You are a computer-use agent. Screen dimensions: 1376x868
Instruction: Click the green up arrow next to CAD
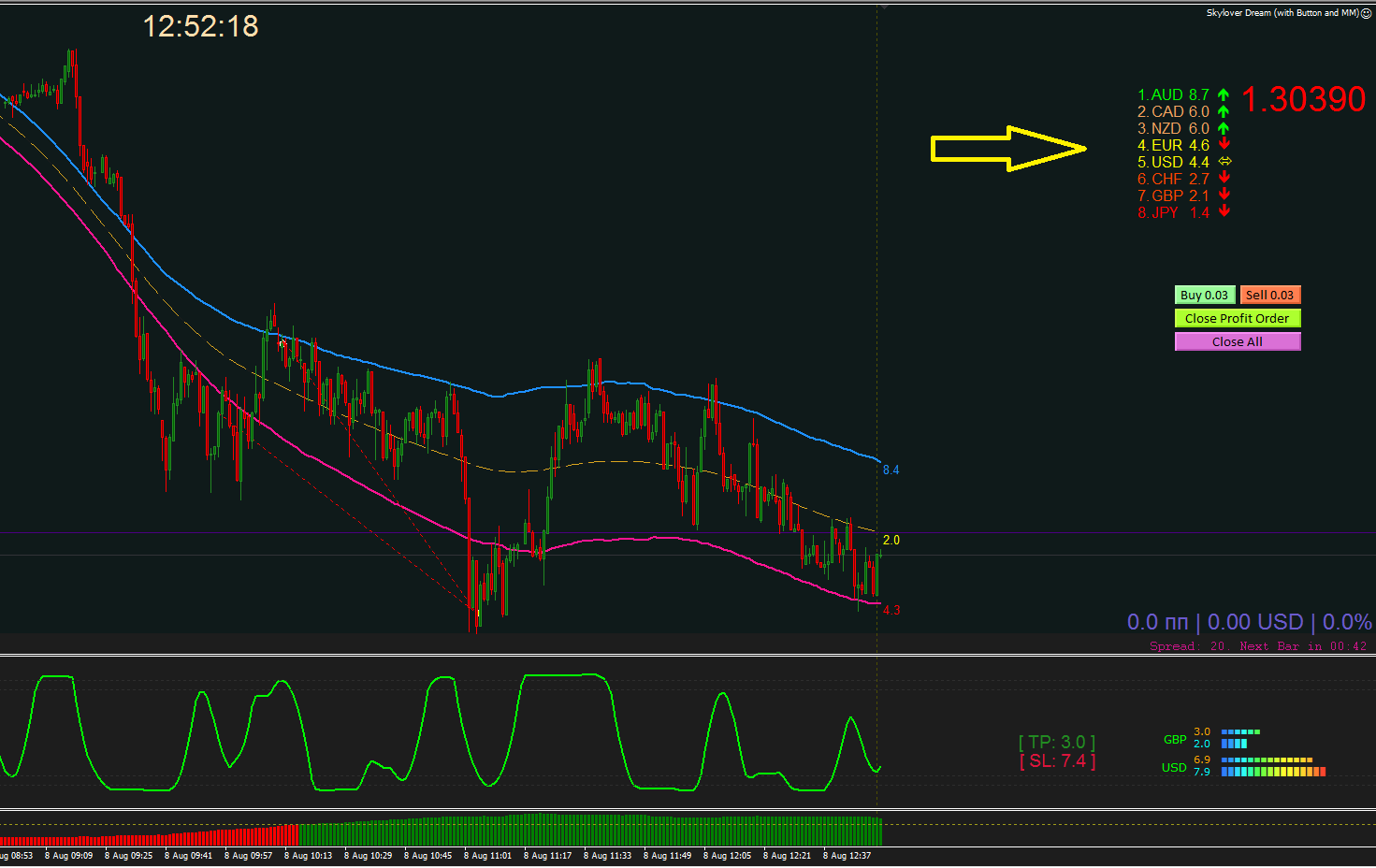[1224, 111]
